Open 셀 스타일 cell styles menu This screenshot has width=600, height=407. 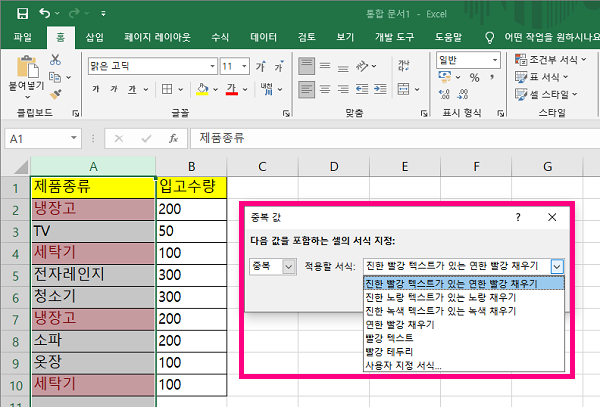pyautogui.click(x=546, y=94)
